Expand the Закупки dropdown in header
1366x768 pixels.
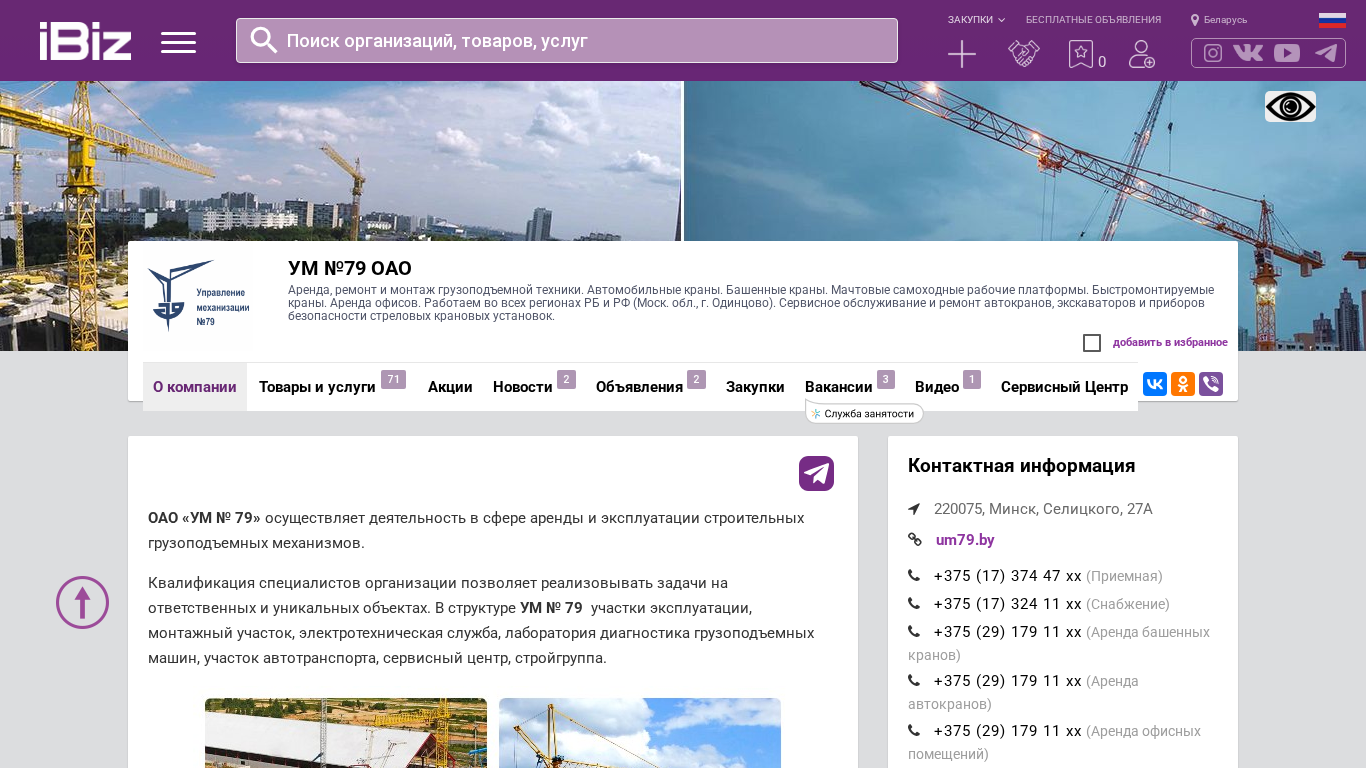tap(976, 20)
